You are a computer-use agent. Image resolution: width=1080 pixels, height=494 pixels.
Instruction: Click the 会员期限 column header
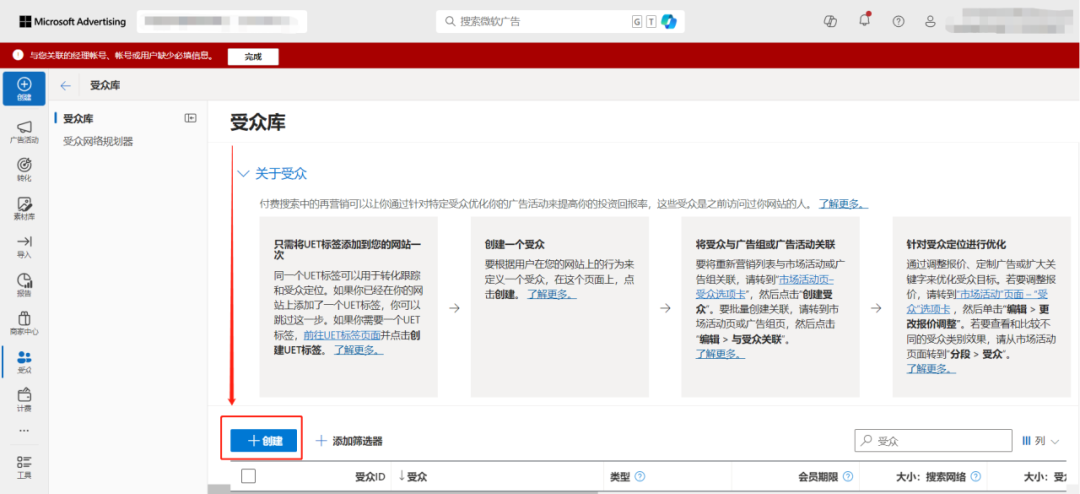[x=818, y=476]
